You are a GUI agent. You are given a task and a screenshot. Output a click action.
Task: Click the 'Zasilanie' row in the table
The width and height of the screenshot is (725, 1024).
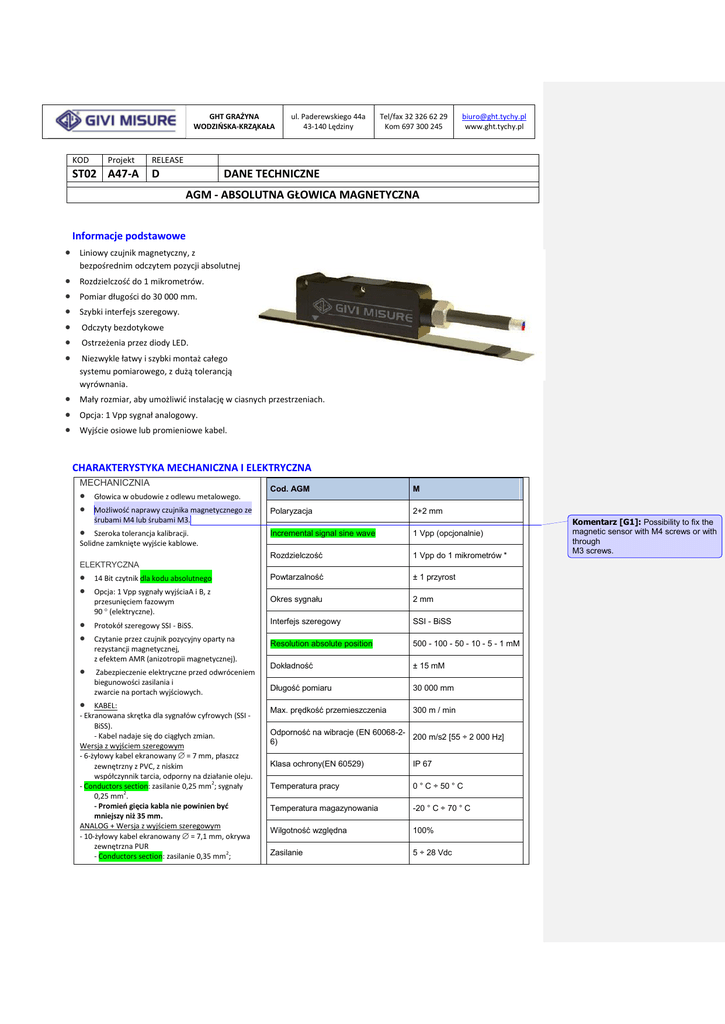coord(287,852)
